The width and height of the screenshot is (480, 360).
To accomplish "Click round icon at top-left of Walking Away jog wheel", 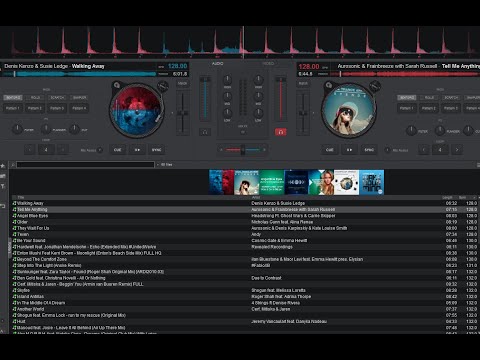I will point(116,85).
